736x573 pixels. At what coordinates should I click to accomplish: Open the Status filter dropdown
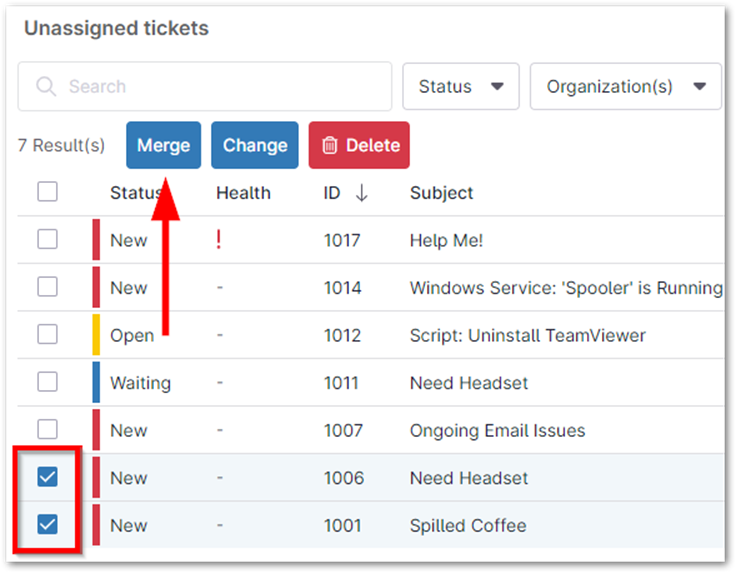click(460, 87)
